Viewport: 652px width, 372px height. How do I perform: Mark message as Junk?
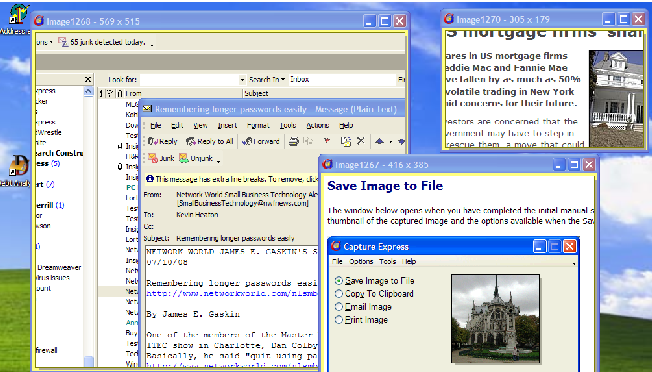click(161, 158)
